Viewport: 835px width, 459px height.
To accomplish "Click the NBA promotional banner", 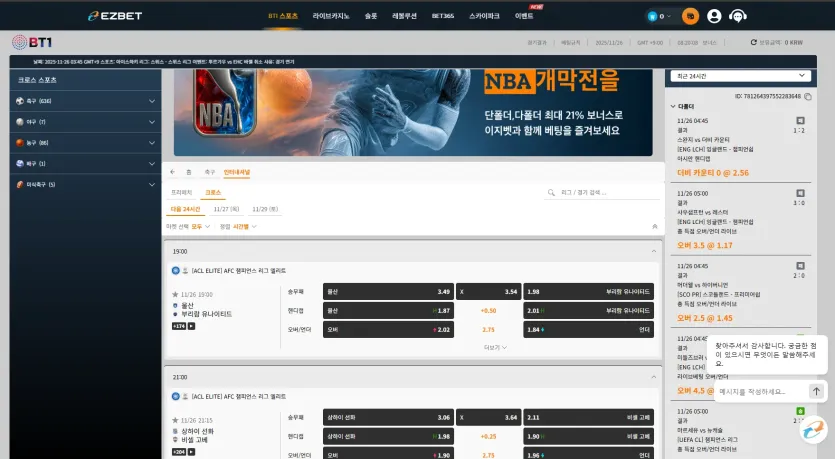I will pos(413,112).
